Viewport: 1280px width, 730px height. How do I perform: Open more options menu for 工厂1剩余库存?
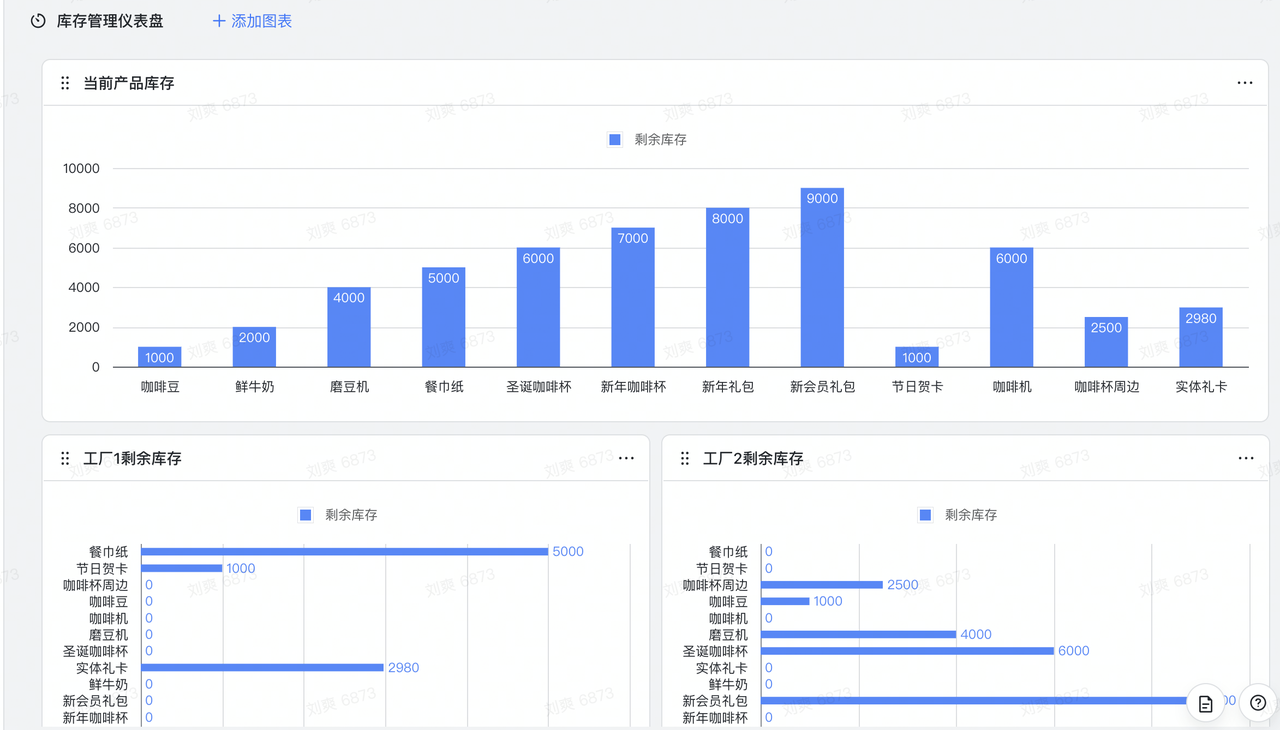(x=626, y=458)
